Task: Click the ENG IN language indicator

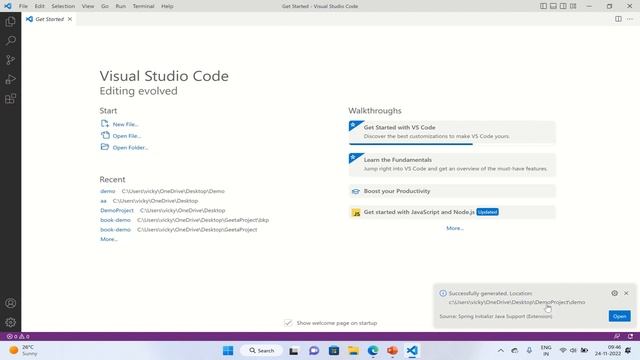Action: [x=546, y=351]
